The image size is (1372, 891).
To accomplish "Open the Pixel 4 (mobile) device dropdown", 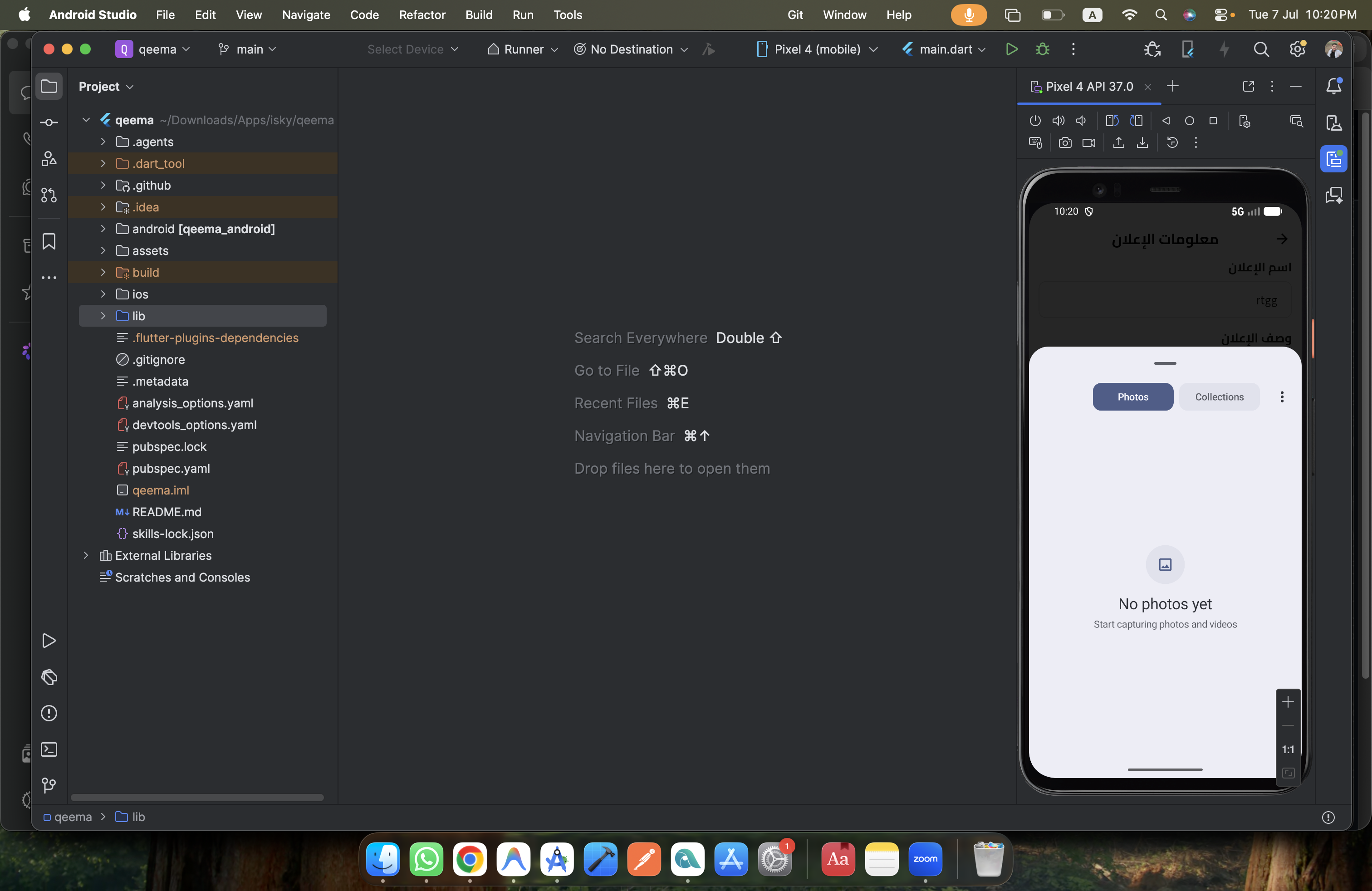I will 816,49.
